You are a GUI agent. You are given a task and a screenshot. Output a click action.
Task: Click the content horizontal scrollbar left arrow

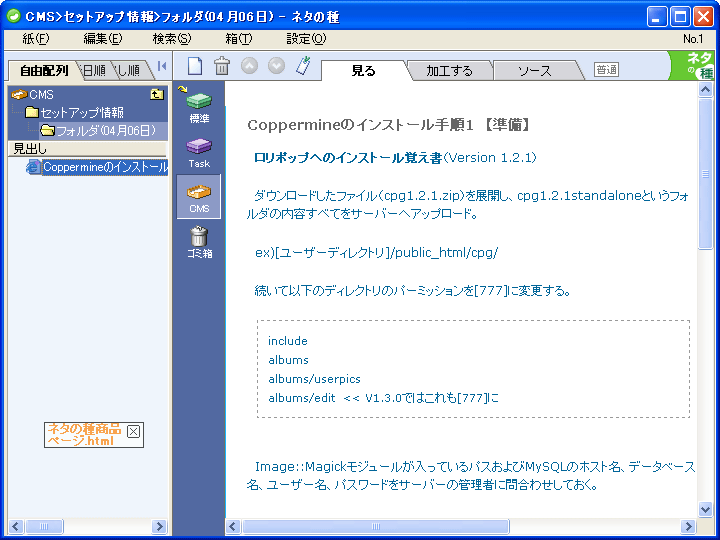pyautogui.click(x=233, y=526)
